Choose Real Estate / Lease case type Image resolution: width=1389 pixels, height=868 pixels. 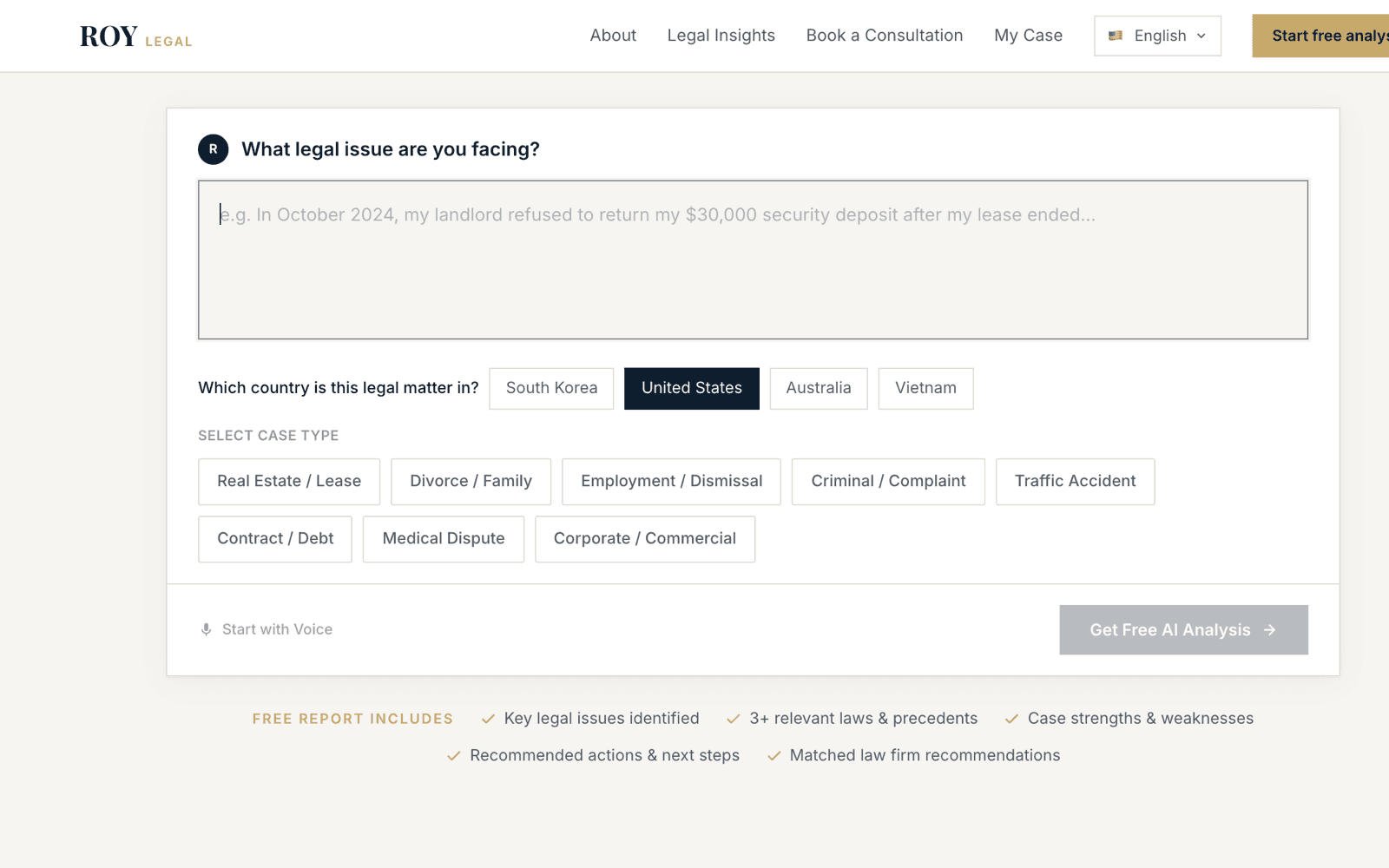coord(289,482)
